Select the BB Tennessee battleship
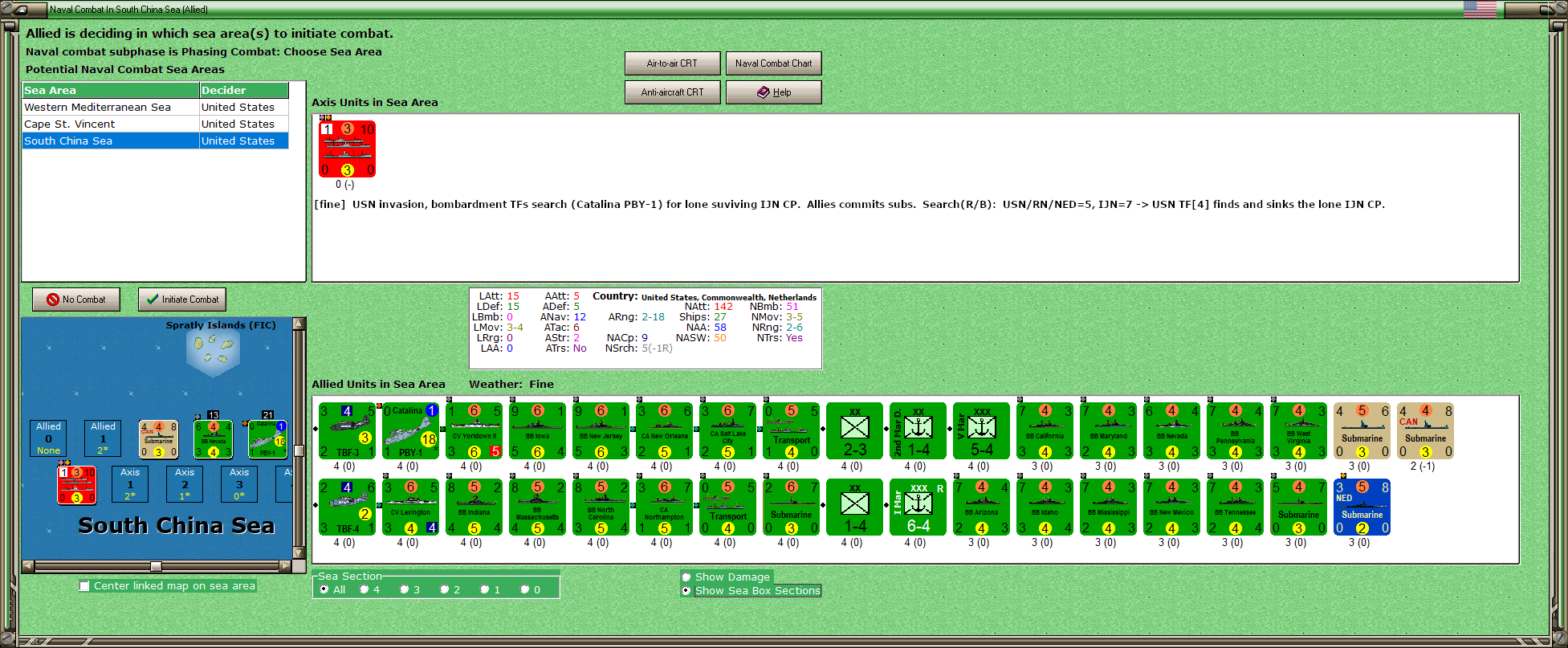The width and height of the screenshot is (1568, 648). [1235, 507]
